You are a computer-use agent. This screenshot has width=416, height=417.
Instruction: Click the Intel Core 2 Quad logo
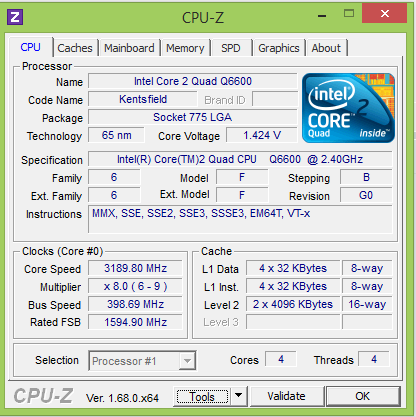click(348, 108)
